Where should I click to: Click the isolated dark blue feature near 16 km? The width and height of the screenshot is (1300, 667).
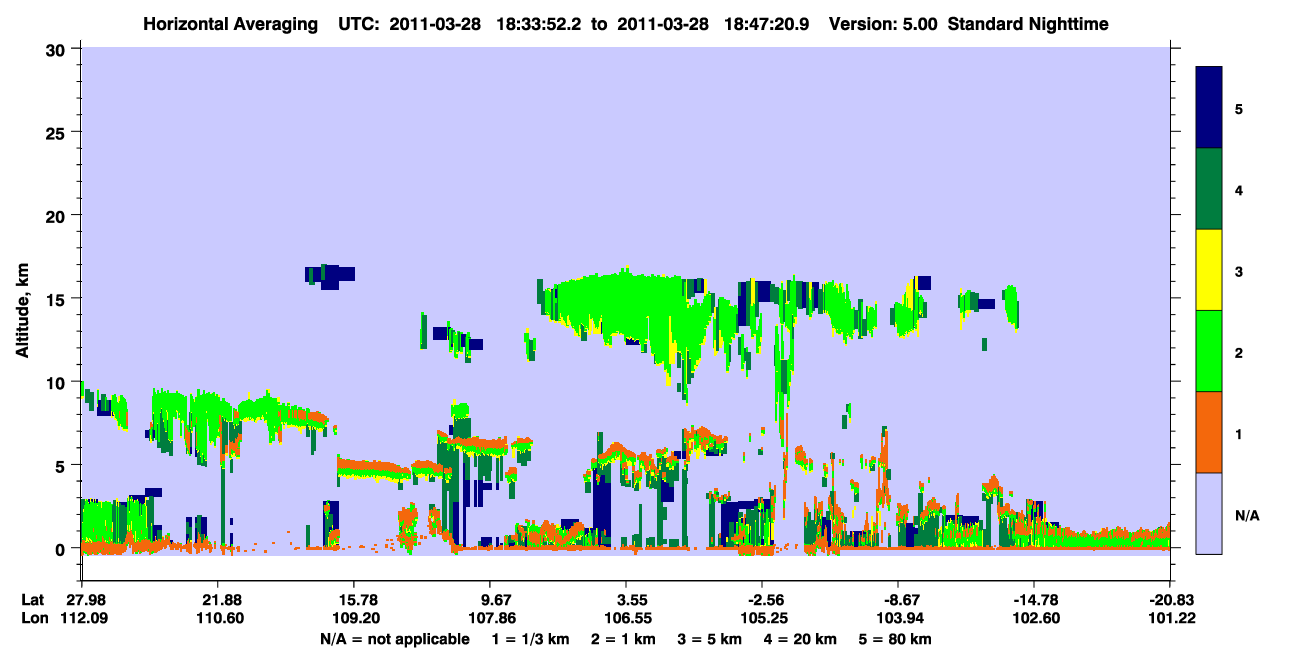click(330, 276)
